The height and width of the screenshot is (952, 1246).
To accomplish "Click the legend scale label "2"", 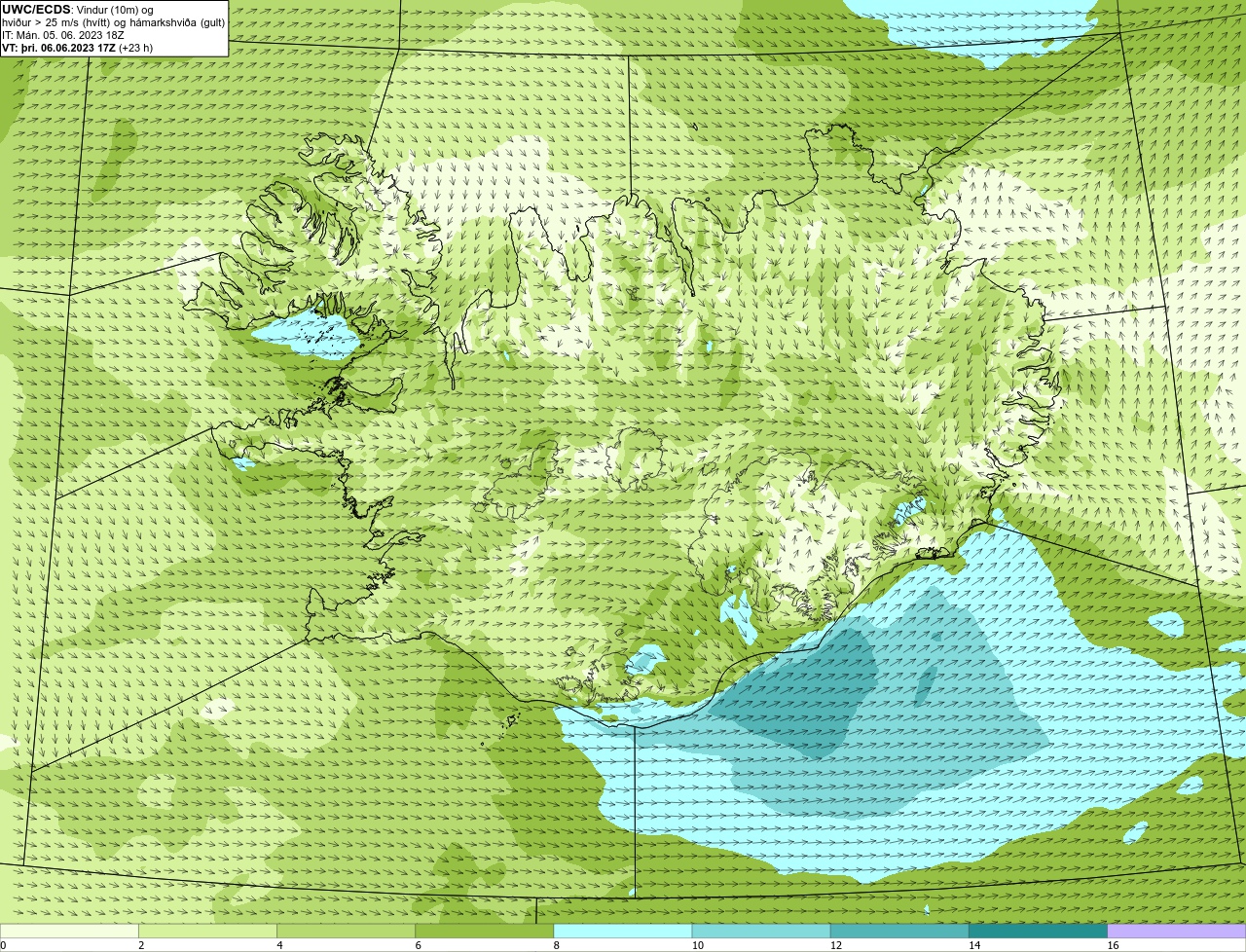I will (141, 945).
